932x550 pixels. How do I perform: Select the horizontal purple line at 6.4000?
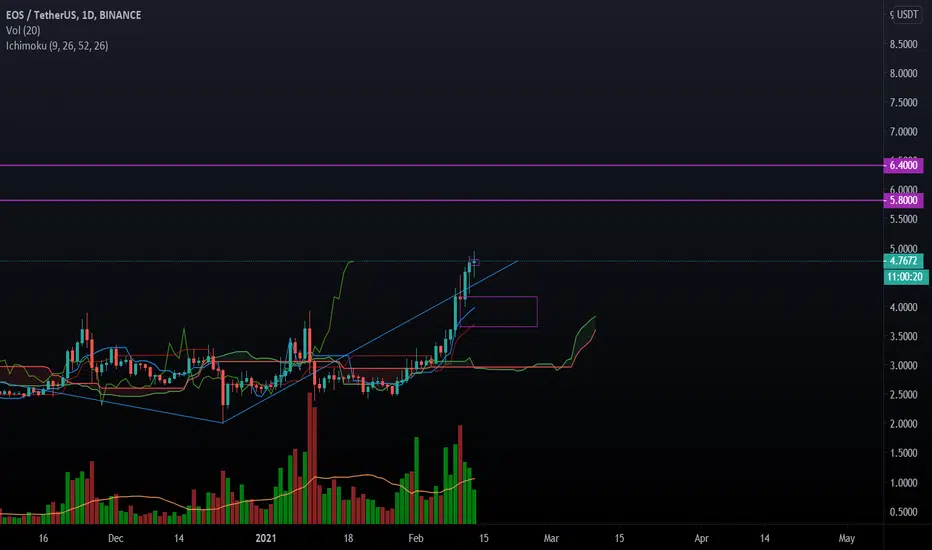[442, 165]
